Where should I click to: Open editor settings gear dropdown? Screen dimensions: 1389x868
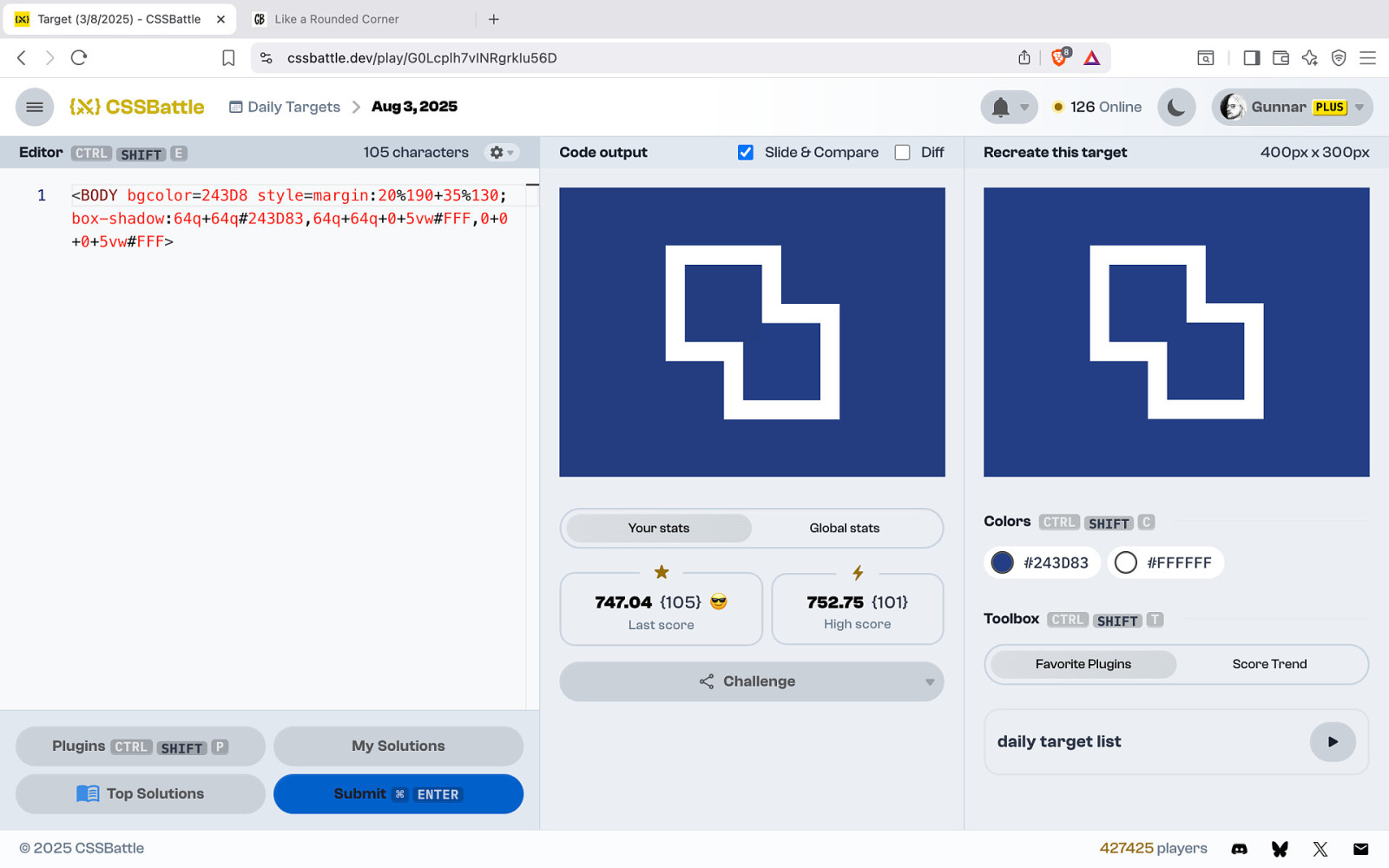tap(502, 153)
